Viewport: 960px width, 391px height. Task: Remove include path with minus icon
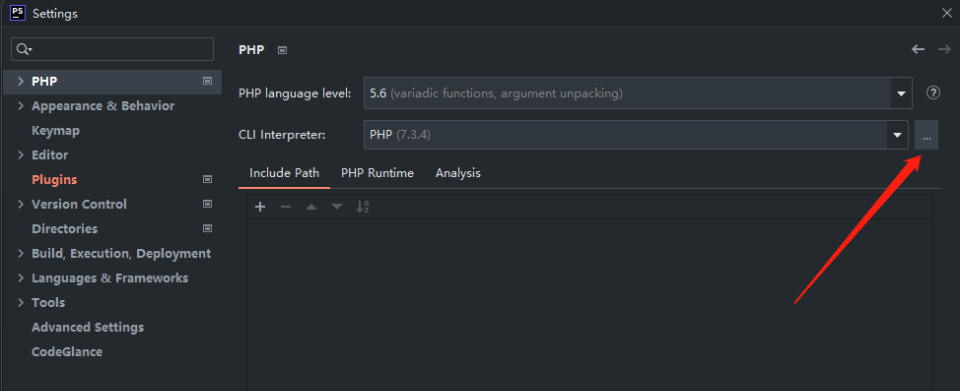pos(285,207)
